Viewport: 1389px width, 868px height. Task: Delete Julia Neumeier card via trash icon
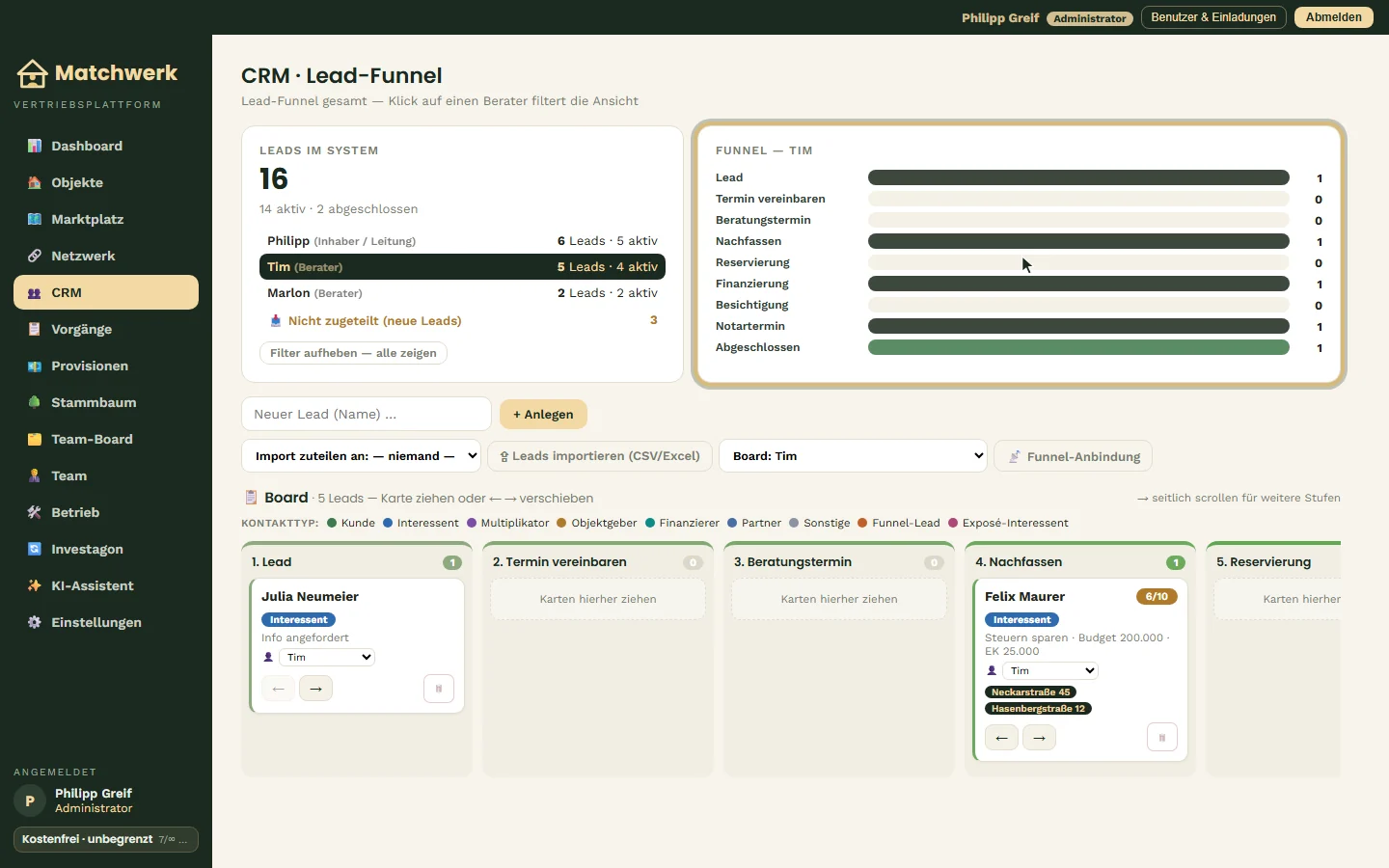[x=439, y=689]
